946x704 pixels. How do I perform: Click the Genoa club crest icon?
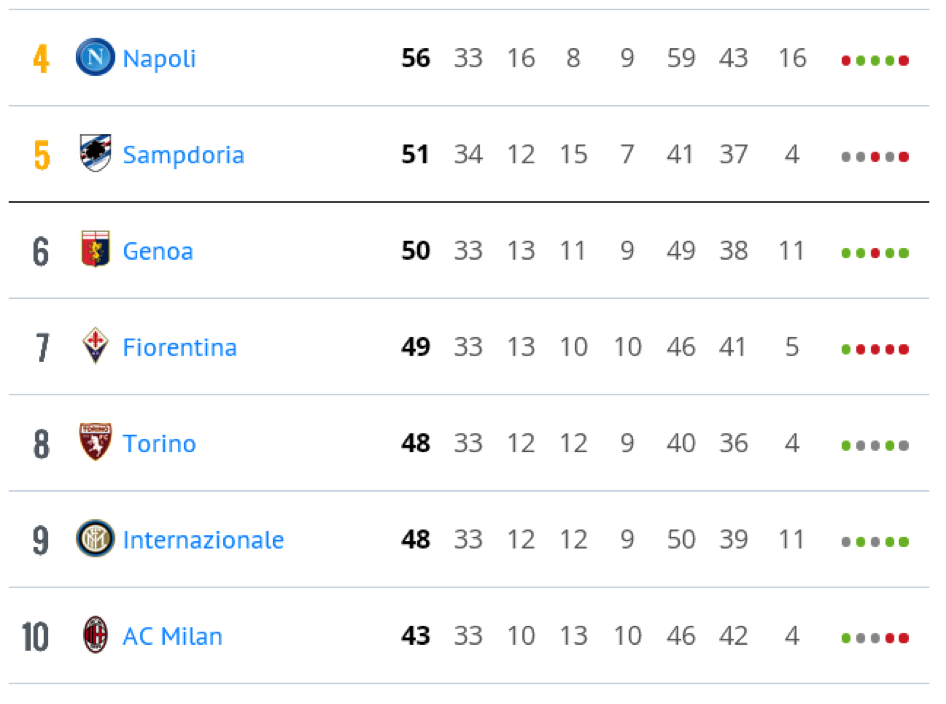95,249
